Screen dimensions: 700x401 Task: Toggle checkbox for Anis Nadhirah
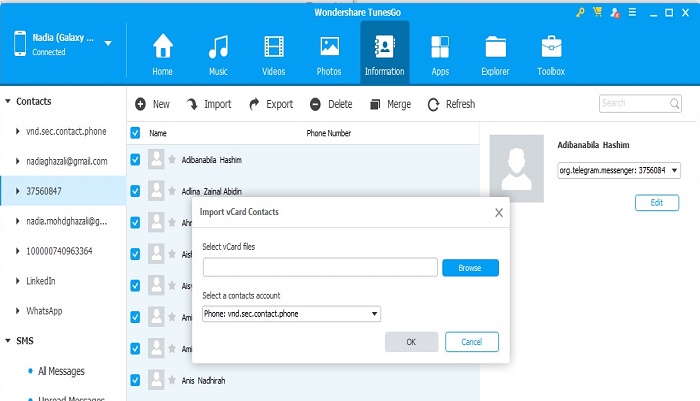tap(135, 379)
